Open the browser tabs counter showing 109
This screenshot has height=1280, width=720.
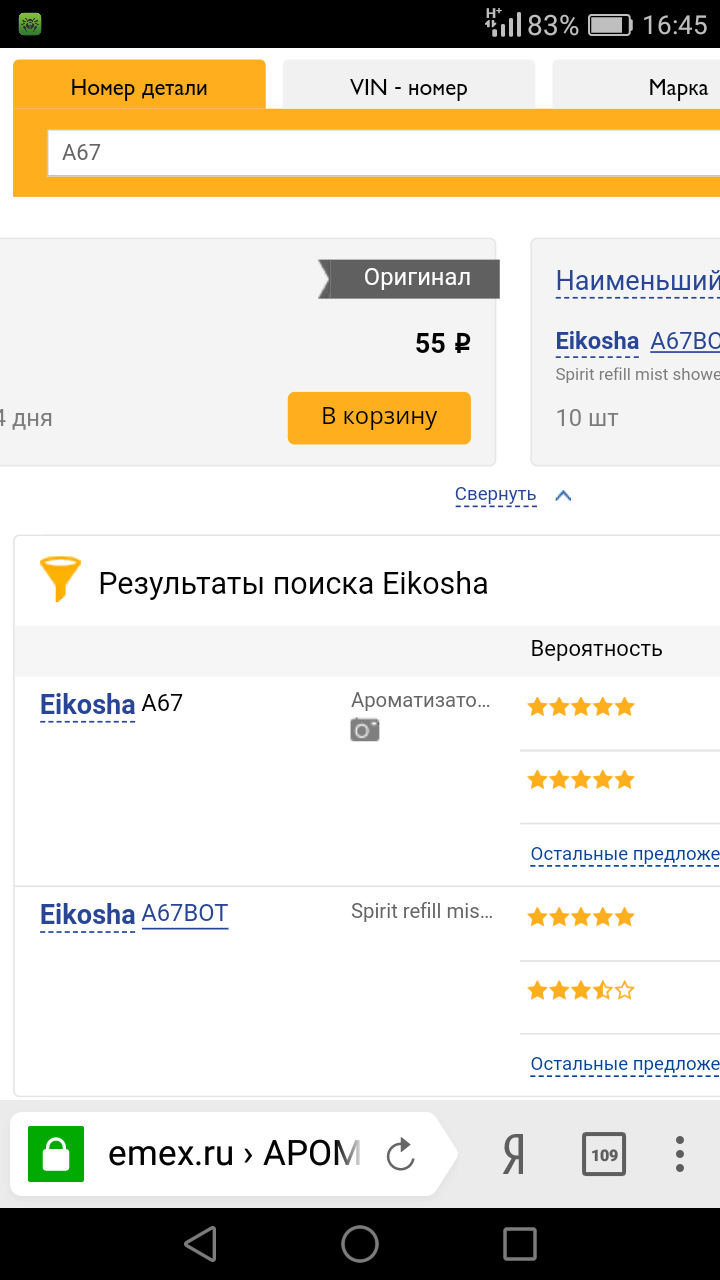coord(604,1155)
